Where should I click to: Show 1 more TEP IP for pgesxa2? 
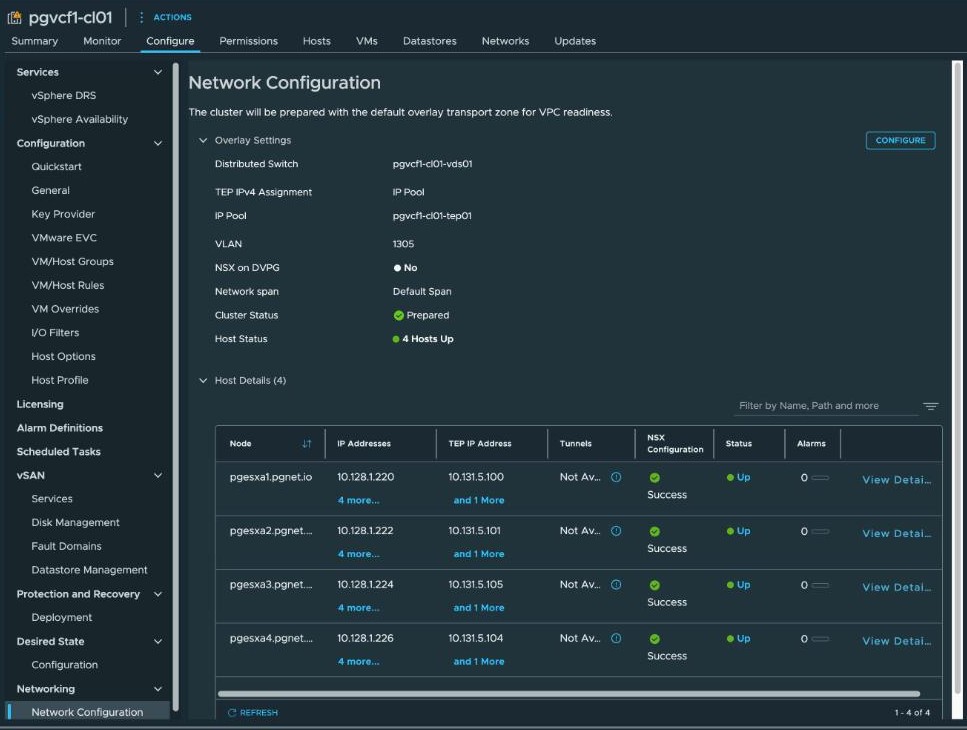tap(479, 554)
